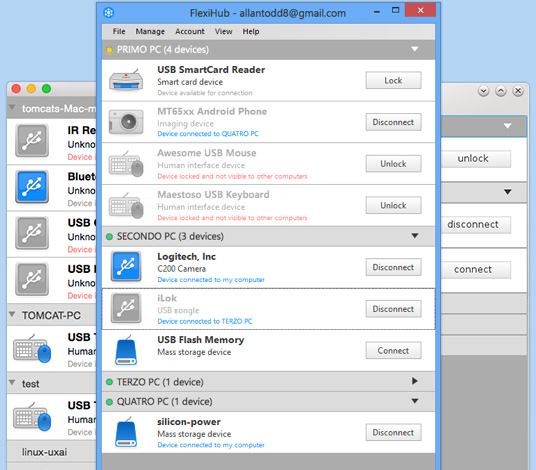Click the yellow status dot for PRIMO PC

pyautogui.click(x=109, y=50)
